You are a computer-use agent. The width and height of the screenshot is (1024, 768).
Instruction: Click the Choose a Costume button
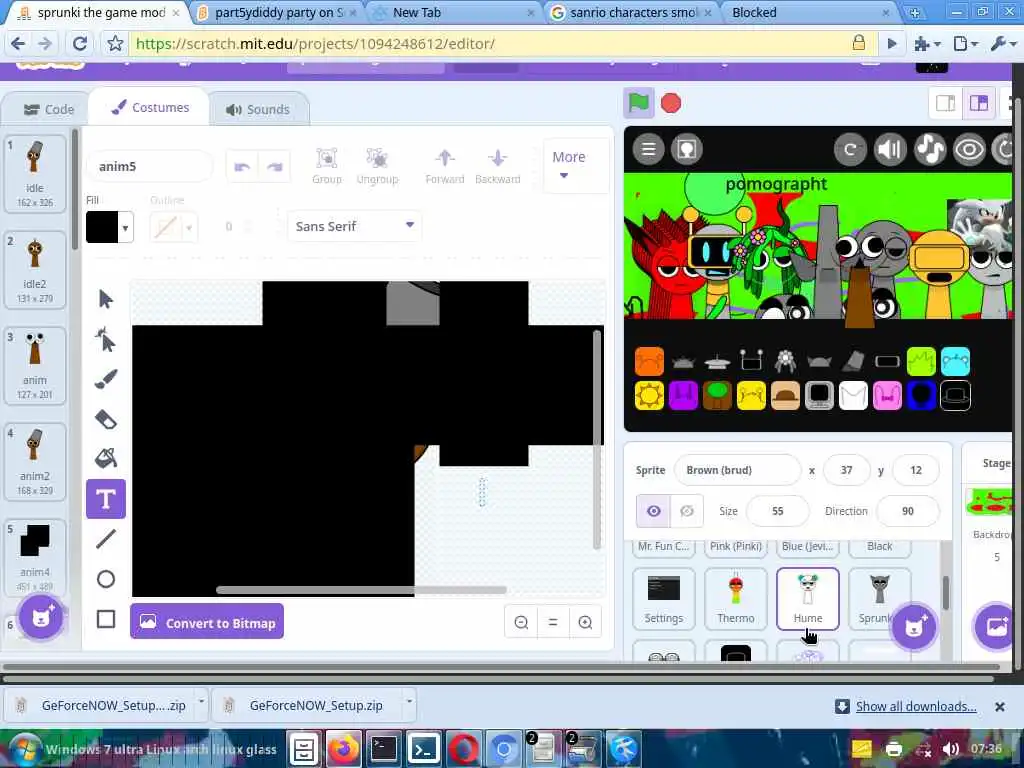point(41,616)
